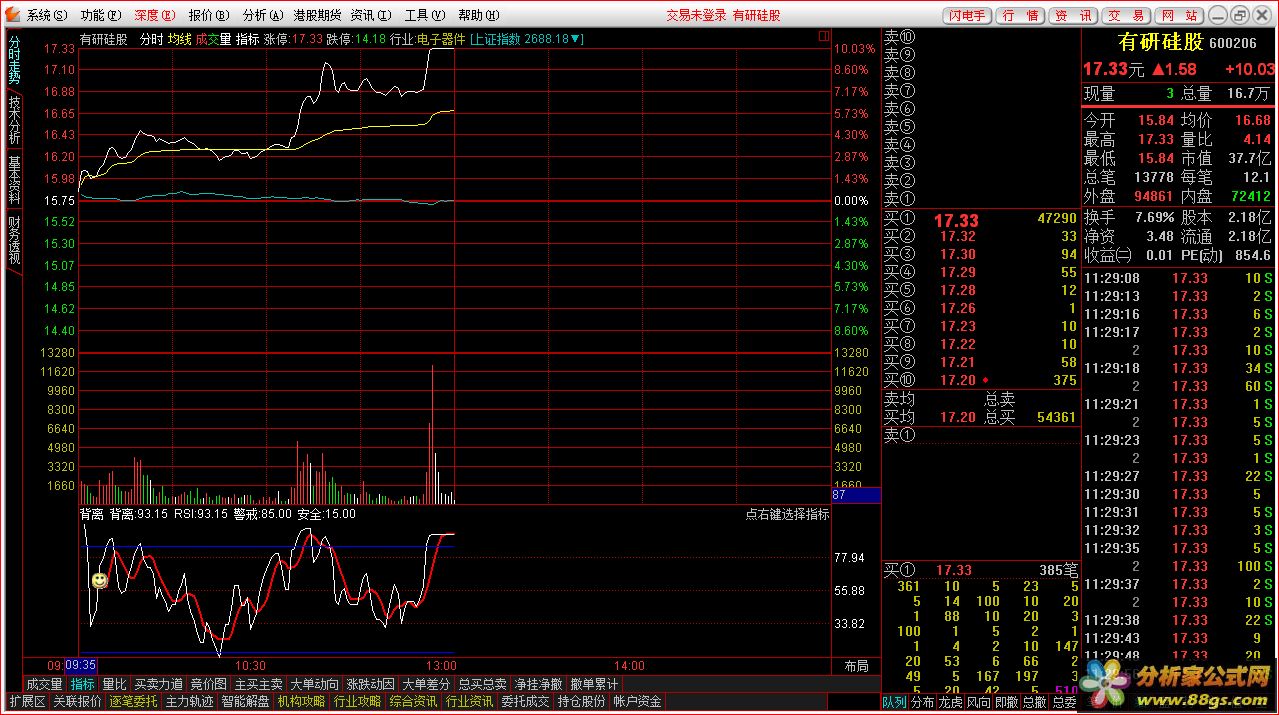Viewport: 1279px width, 715px height.
Task: Open the 功能 menu
Action: (101, 15)
